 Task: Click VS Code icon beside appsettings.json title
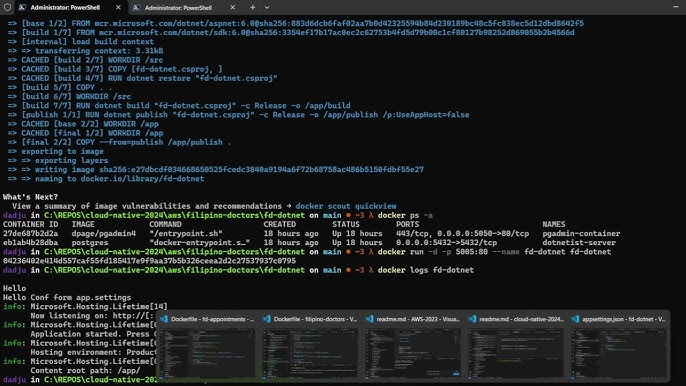575,319
